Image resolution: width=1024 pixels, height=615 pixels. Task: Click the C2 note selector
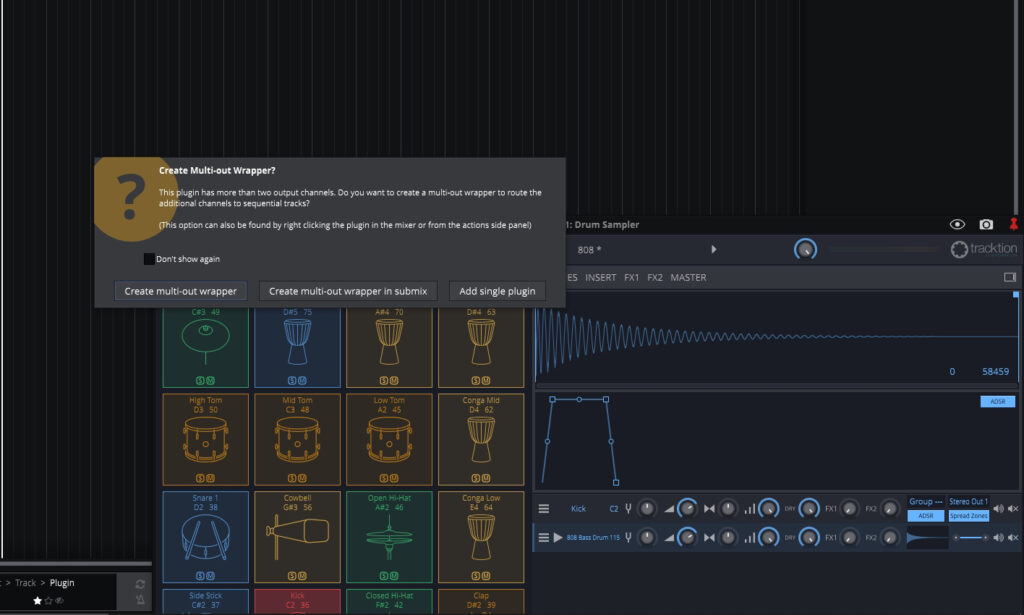pyautogui.click(x=614, y=509)
